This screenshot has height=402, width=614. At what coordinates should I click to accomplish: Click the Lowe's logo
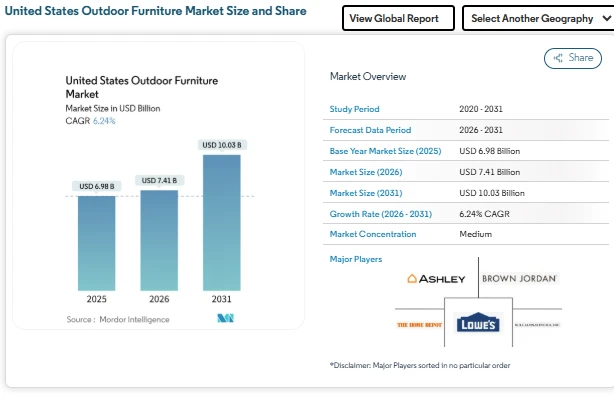tap(477, 324)
